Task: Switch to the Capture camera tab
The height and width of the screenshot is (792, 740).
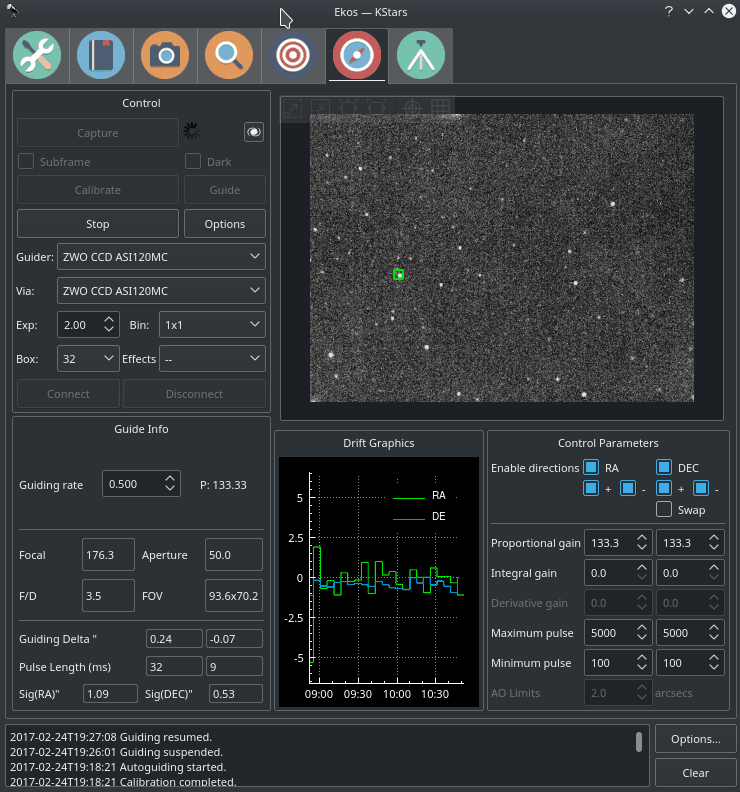Action: 165,56
